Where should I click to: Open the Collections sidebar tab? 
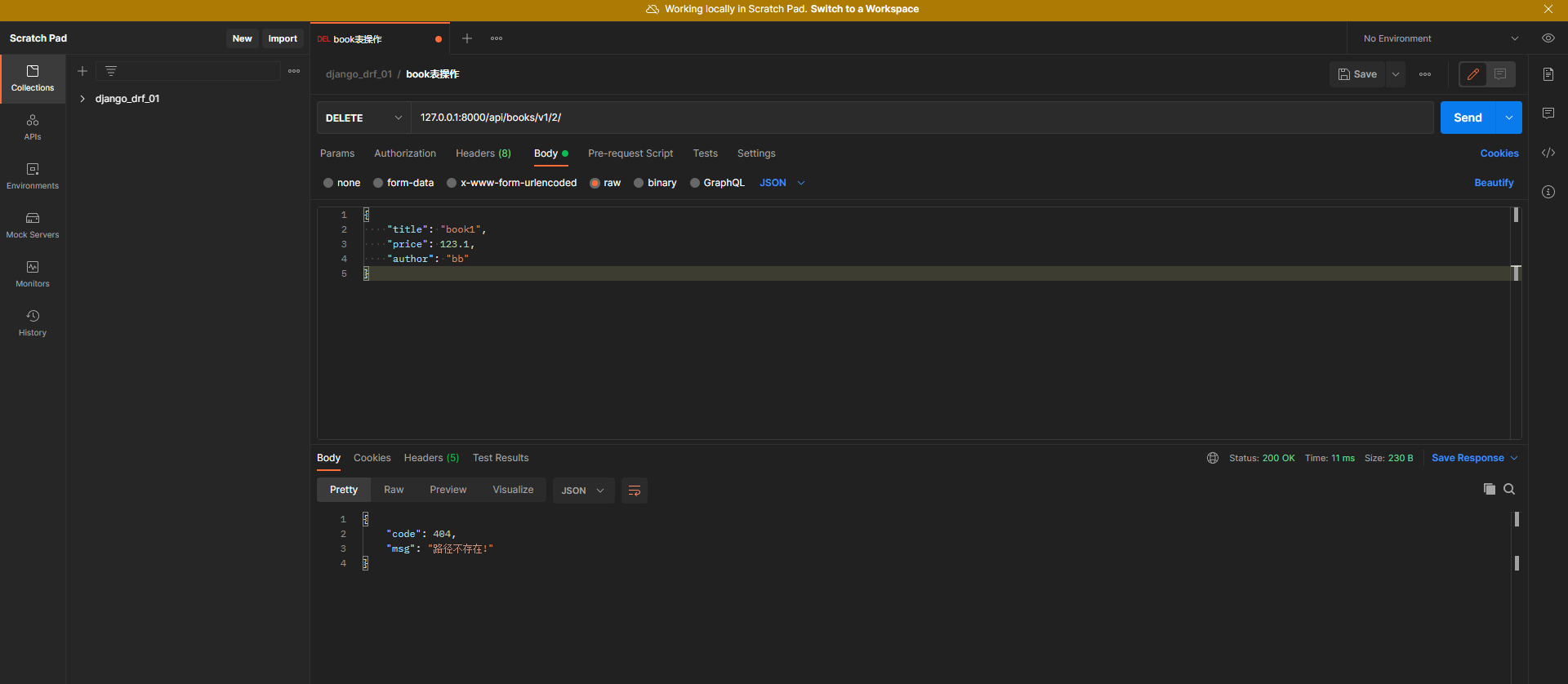click(x=33, y=78)
